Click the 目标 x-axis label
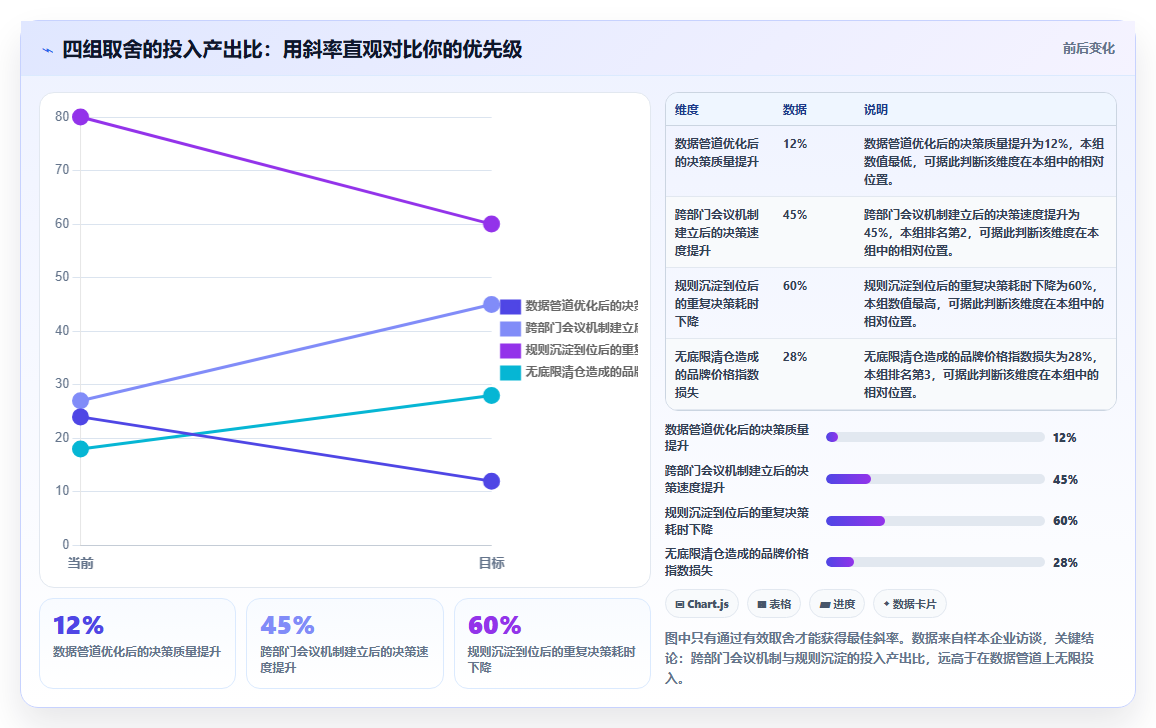This screenshot has width=1156, height=728. (492, 564)
